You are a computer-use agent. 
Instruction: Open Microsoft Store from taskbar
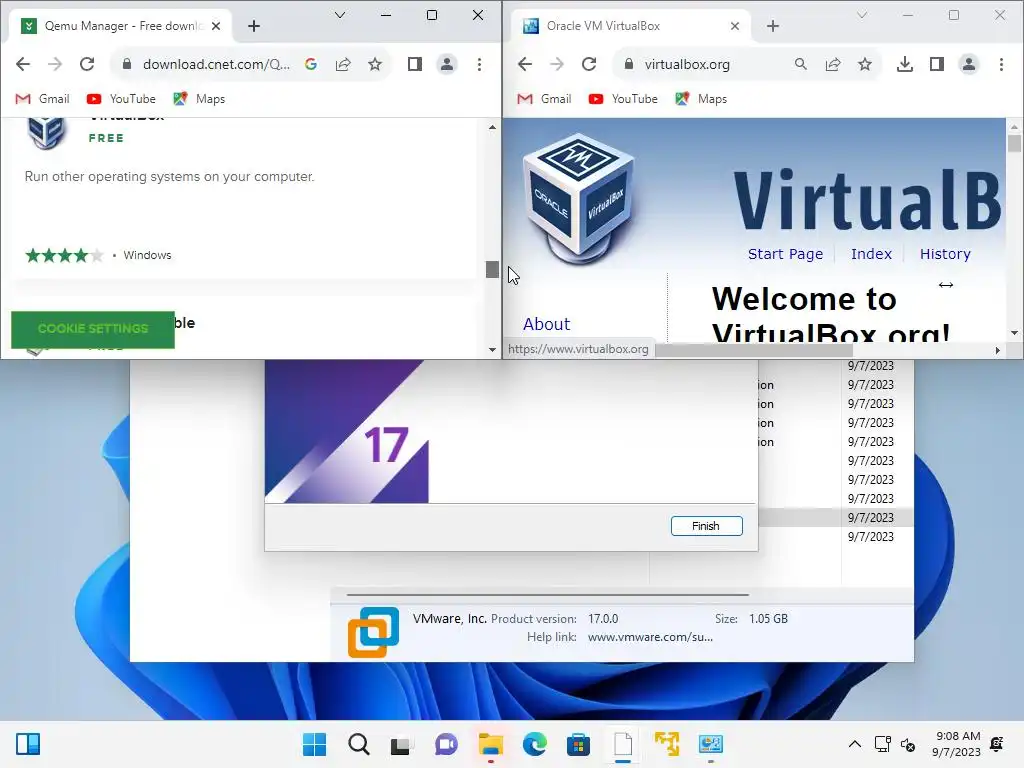pyautogui.click(x=578, y=744)
